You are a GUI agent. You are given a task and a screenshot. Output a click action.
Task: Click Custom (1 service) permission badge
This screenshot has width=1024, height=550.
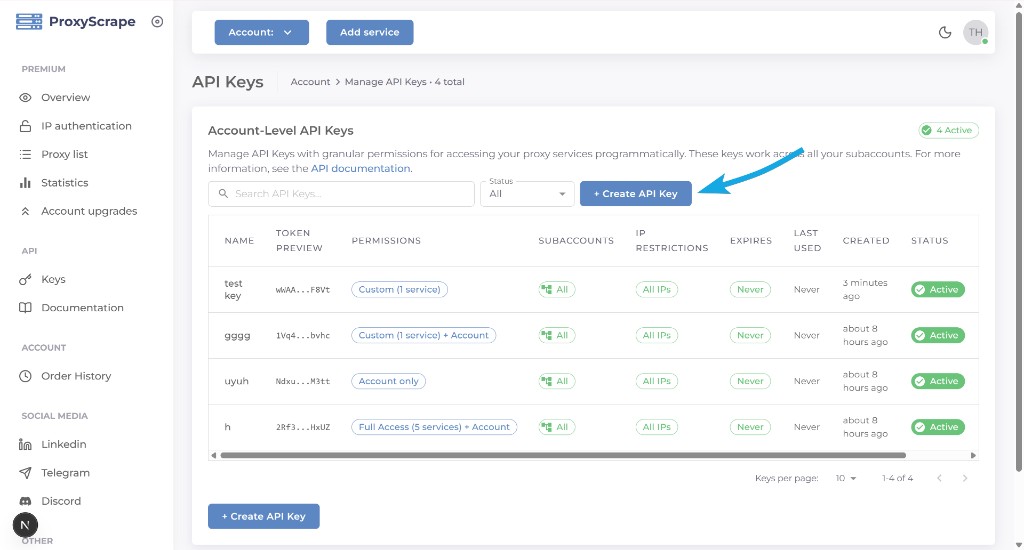[x=399, y=289]
